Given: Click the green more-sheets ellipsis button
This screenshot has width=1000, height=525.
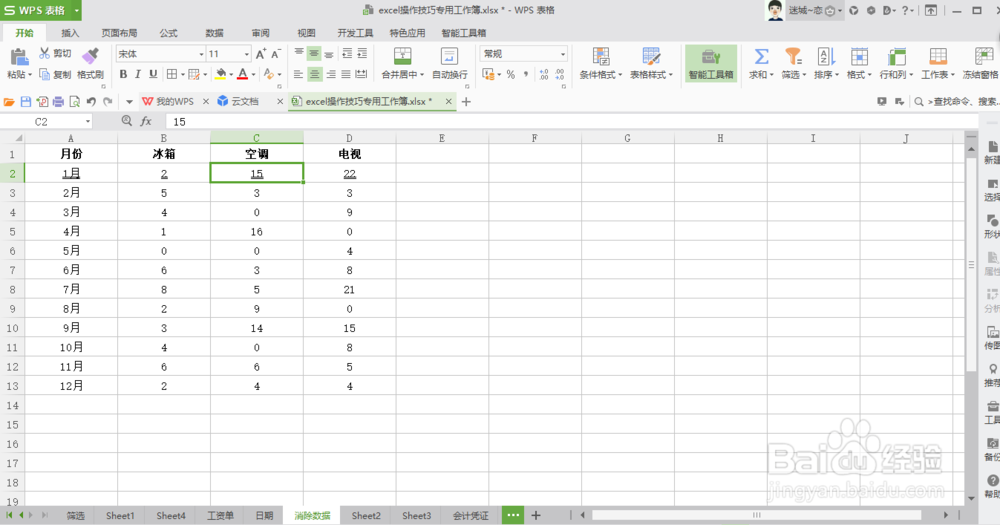Looking at the screenshot, I should (x=513, y=515).
